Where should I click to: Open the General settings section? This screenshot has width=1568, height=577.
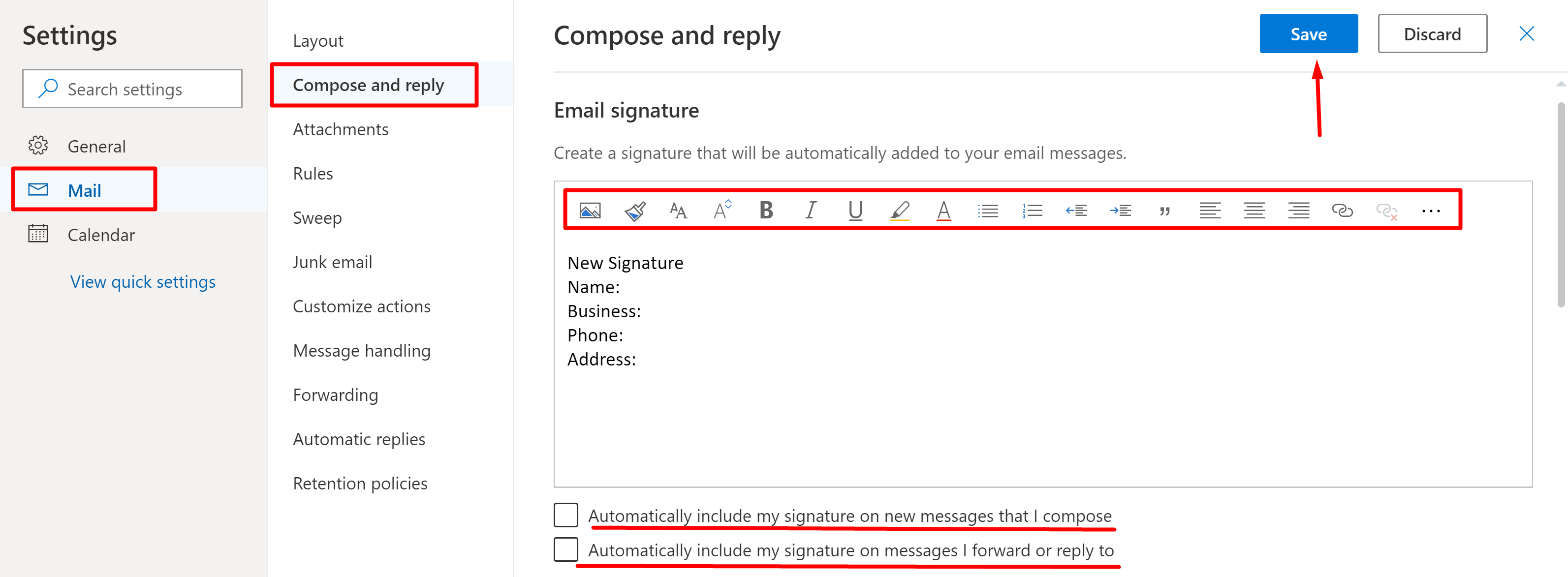(97, 145)
